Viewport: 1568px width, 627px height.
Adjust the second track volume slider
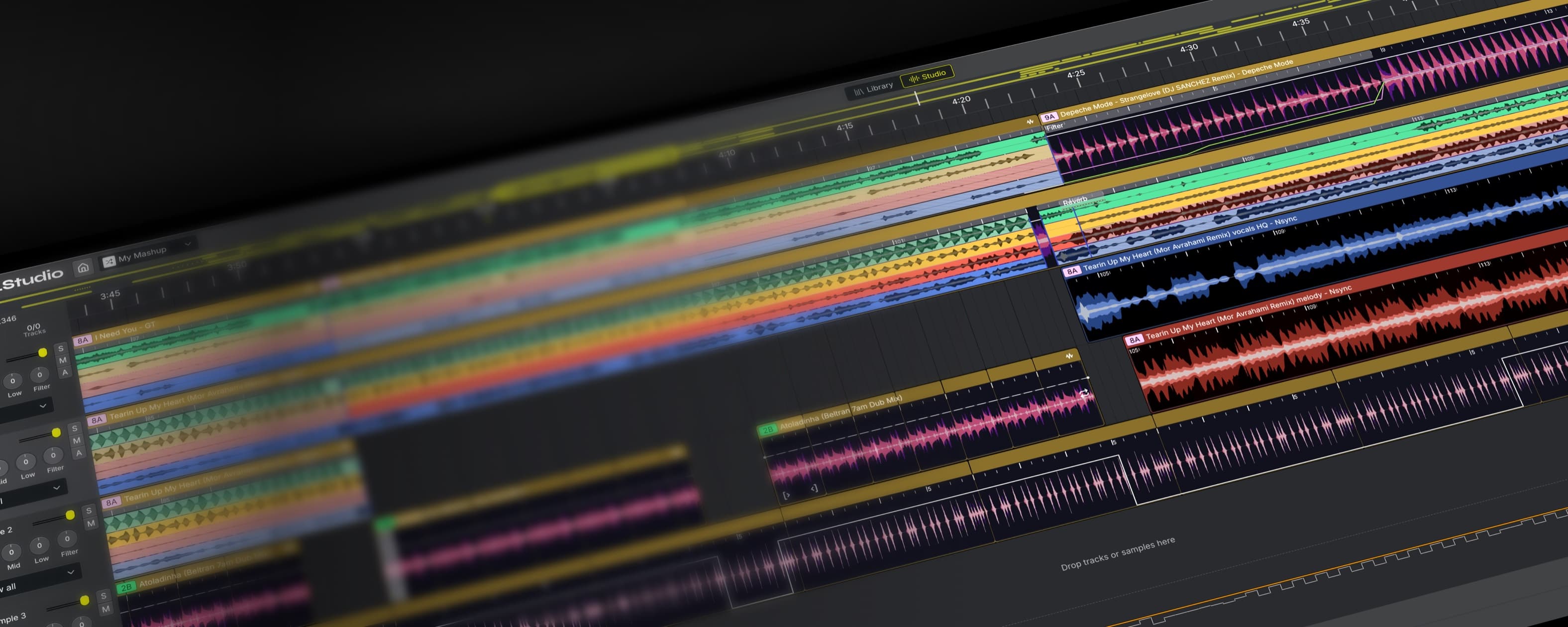pos(40,436)
